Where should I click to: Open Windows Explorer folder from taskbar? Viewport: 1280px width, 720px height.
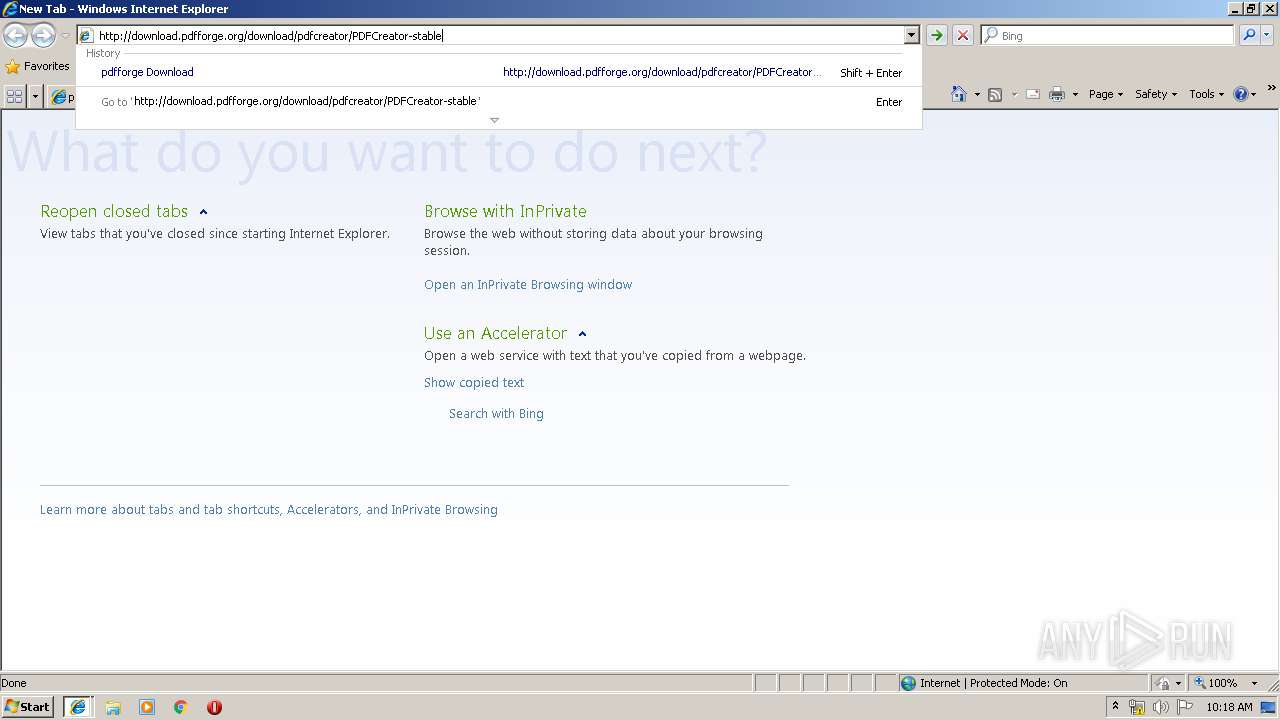[x=113, y=707]
